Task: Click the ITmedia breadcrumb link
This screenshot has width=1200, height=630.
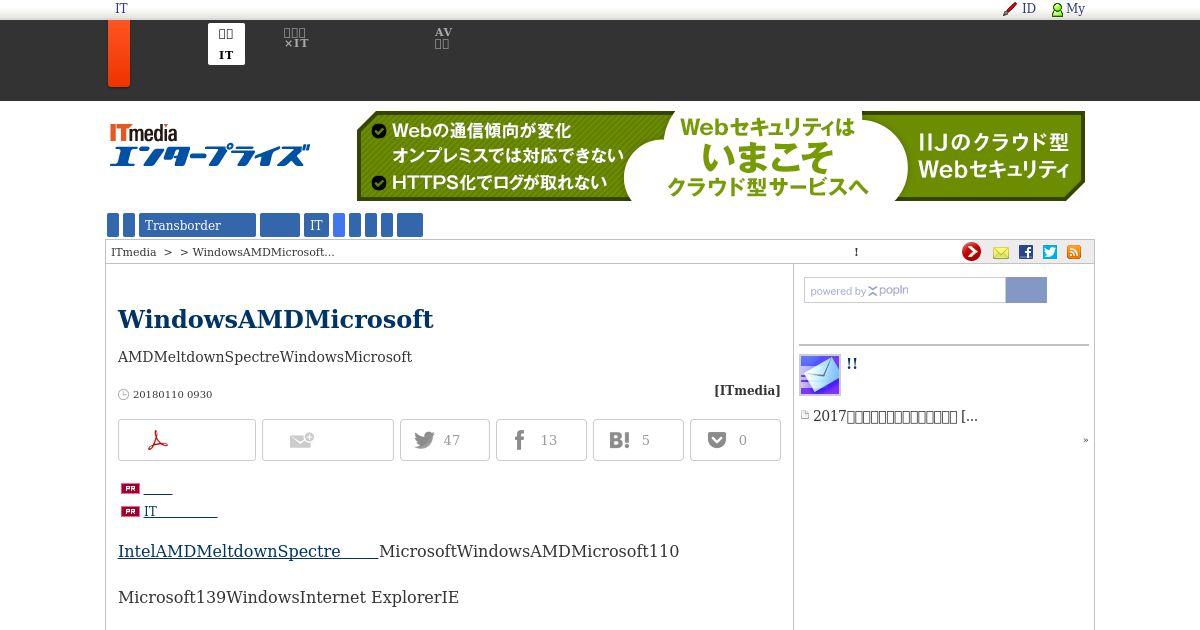Action: coord(133,252)
